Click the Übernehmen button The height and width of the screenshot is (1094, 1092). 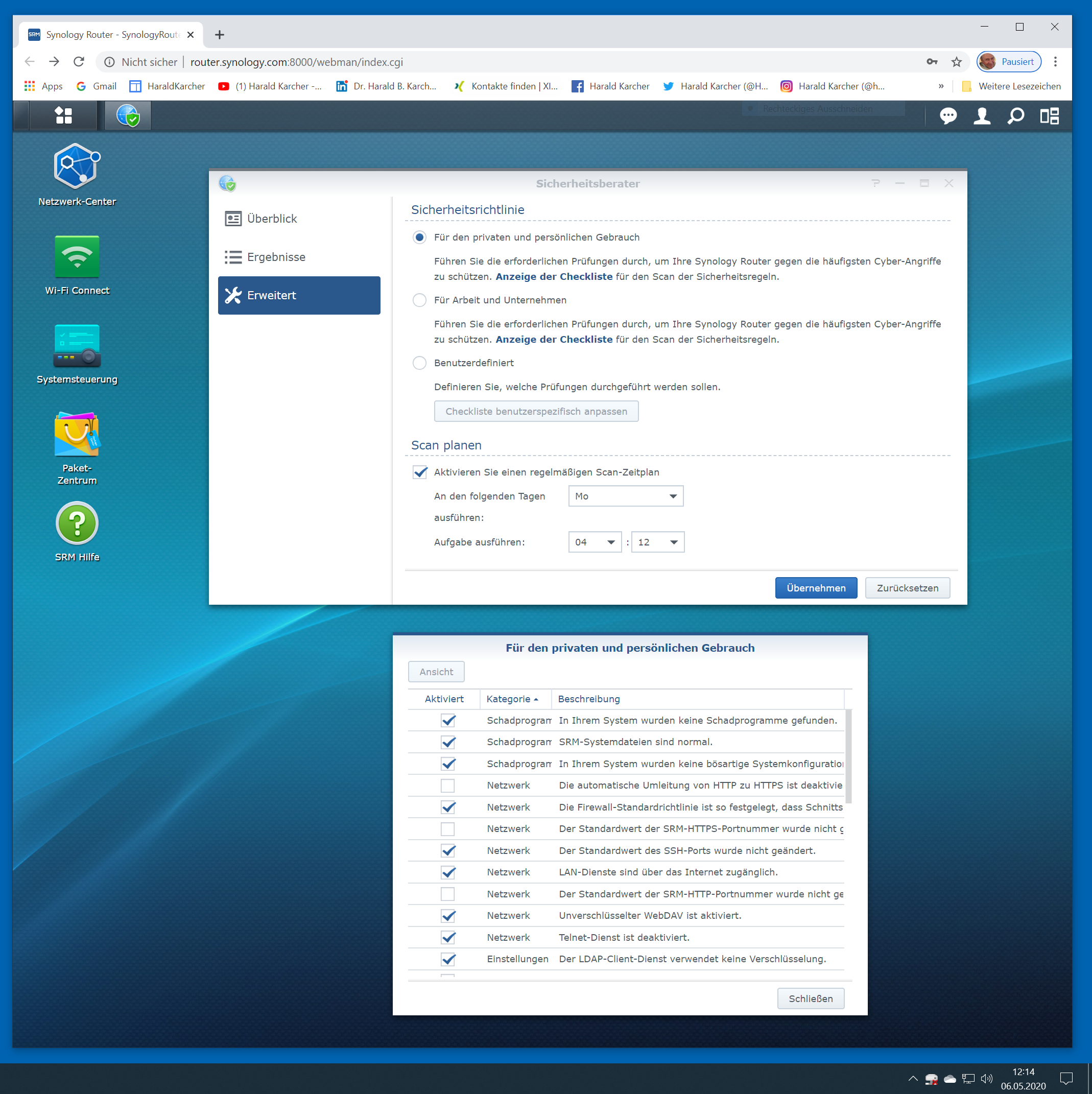click(x=816, y=588)
